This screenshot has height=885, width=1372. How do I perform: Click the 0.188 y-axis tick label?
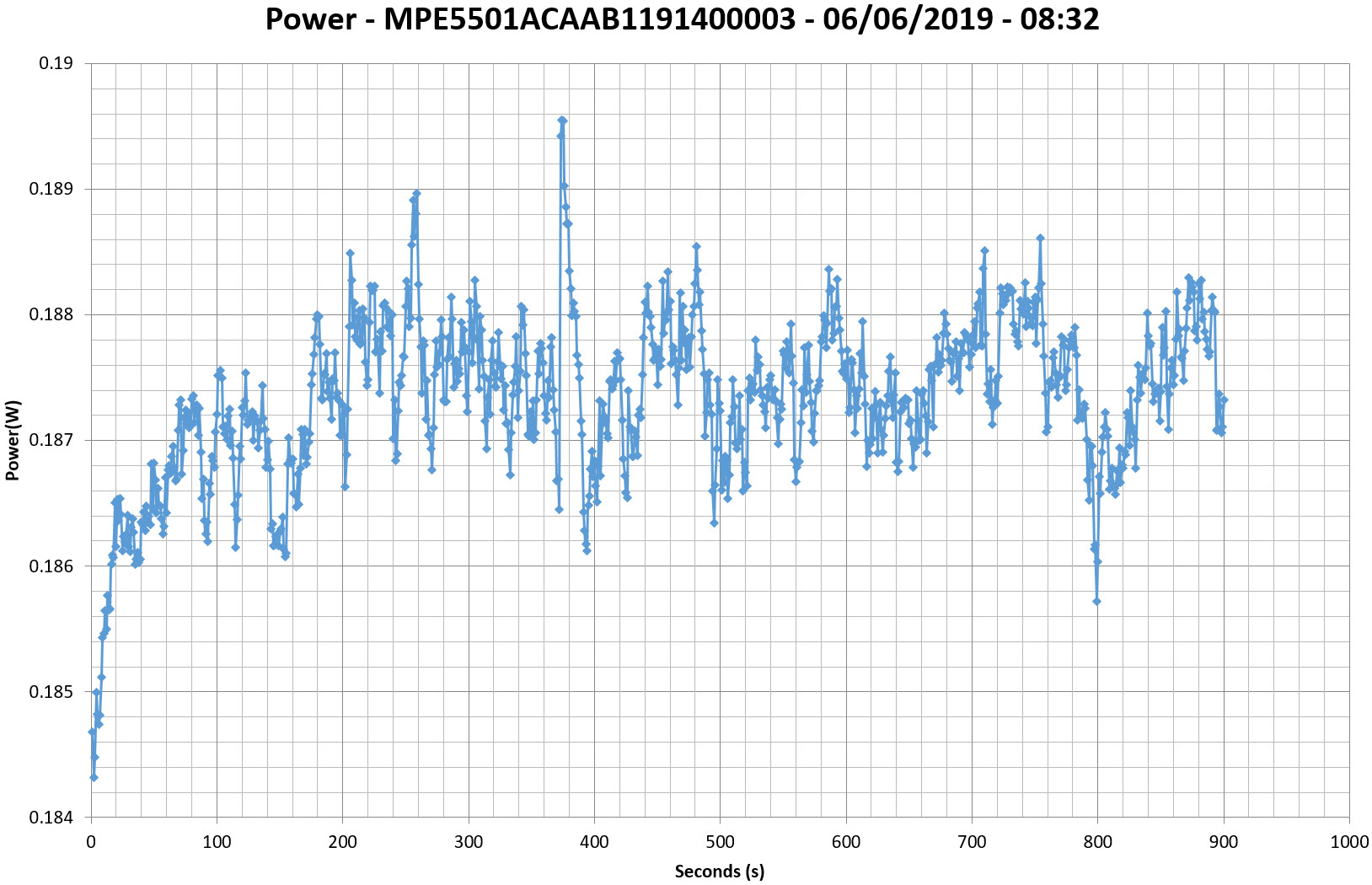coord(52,314)
